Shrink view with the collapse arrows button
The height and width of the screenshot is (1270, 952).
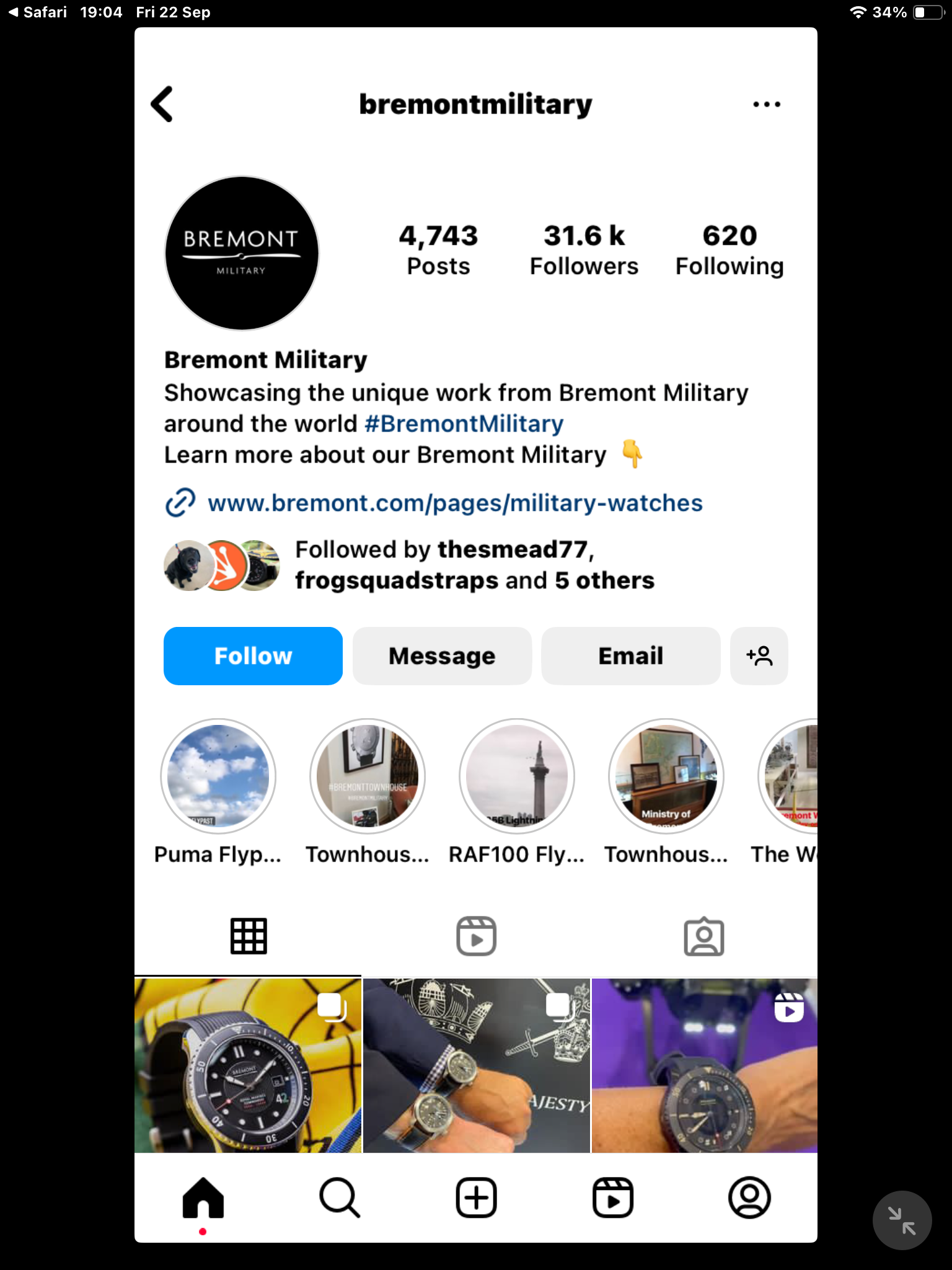pos(902,1220)
